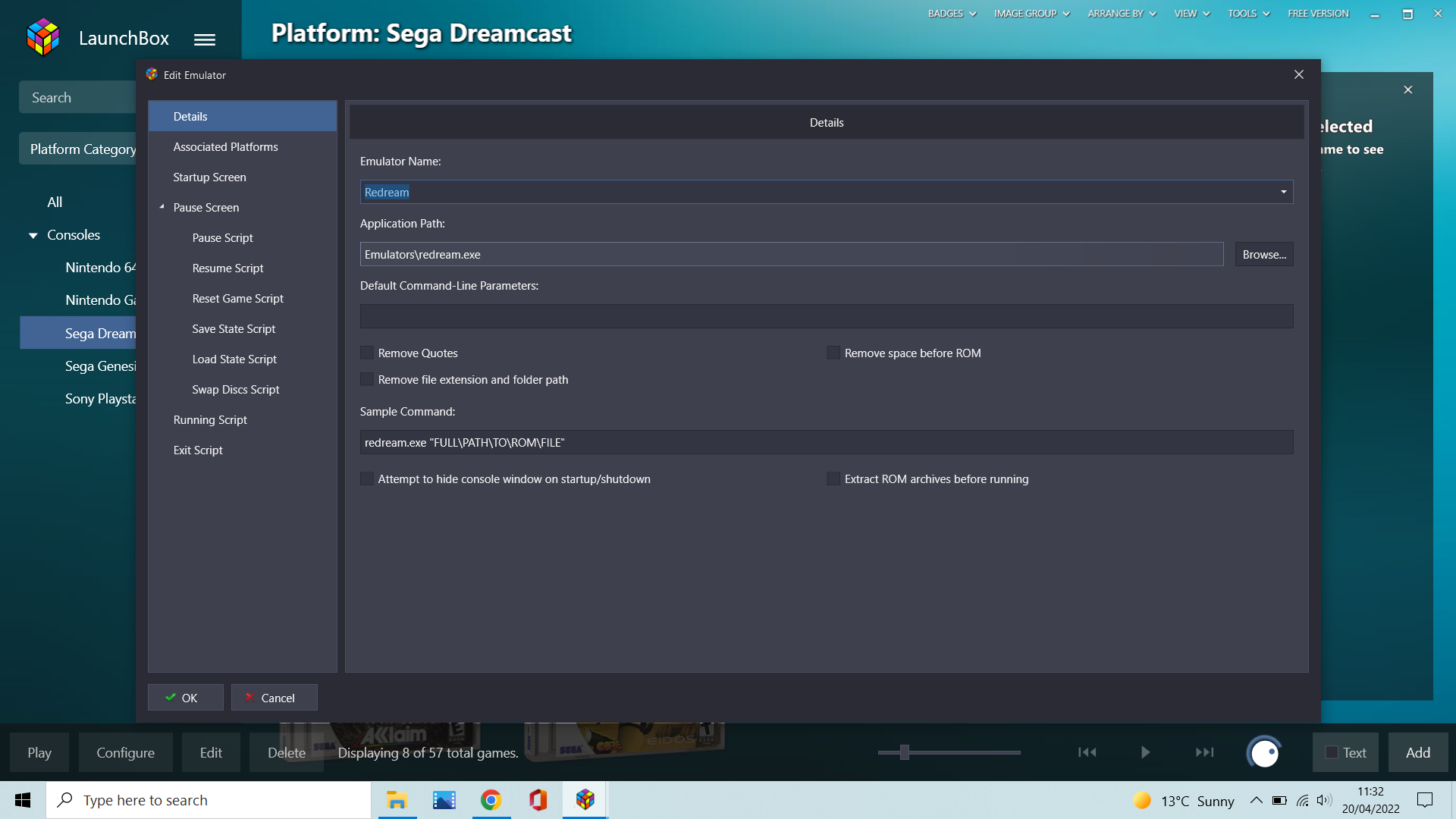1456x819 pixels.
Task: Click the Add button
Action: tap(1418, 752)
